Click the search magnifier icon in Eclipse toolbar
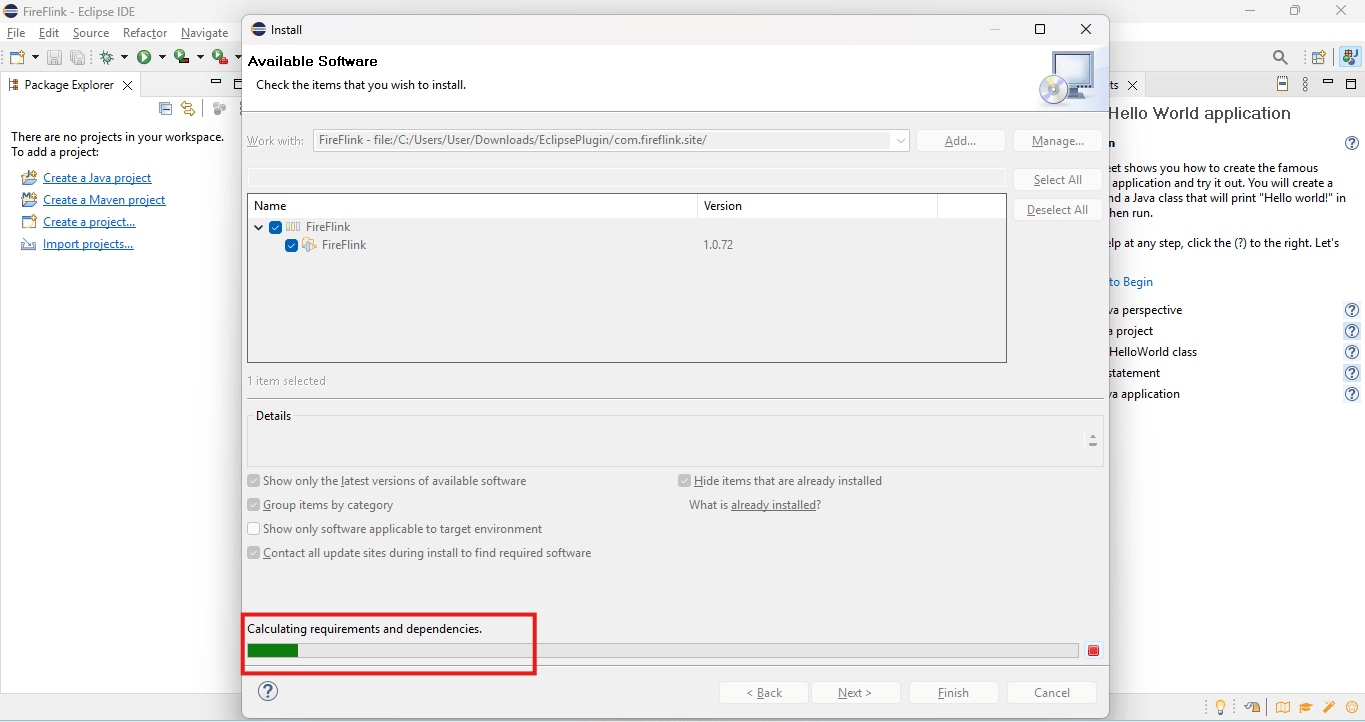The width and height of the screenshot is (1365, 722). point(1280,57)
